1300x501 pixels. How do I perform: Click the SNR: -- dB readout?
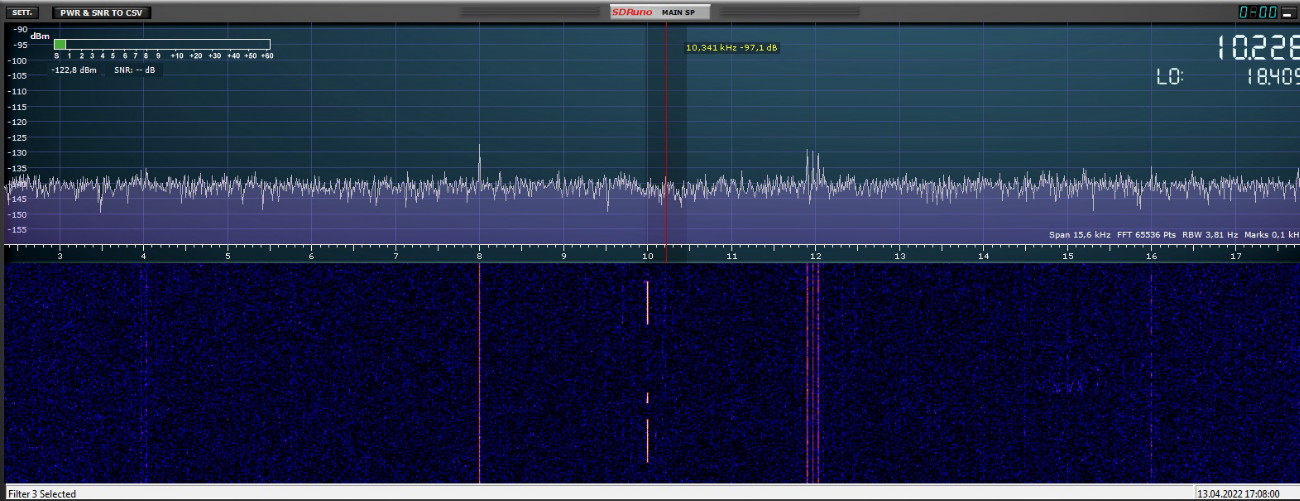pyautogui.click(x=135, y=71)
